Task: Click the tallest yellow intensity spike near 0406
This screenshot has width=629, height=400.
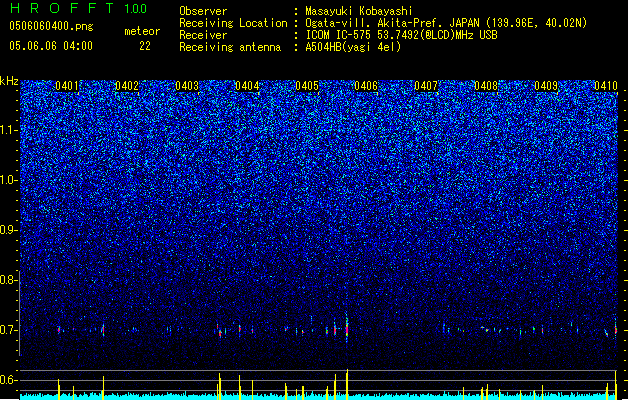Action: click(x=347, y=384)
